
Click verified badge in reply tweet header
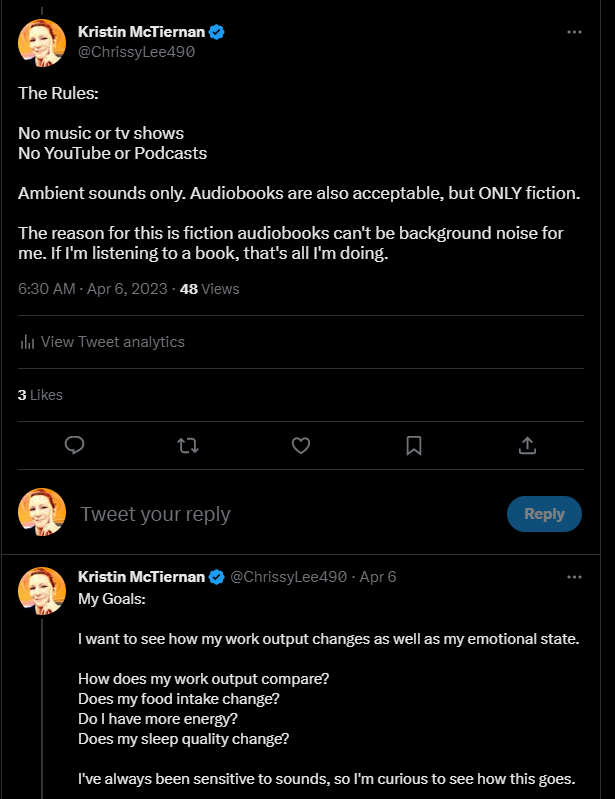pyautogui.click(x=217, y=577)
